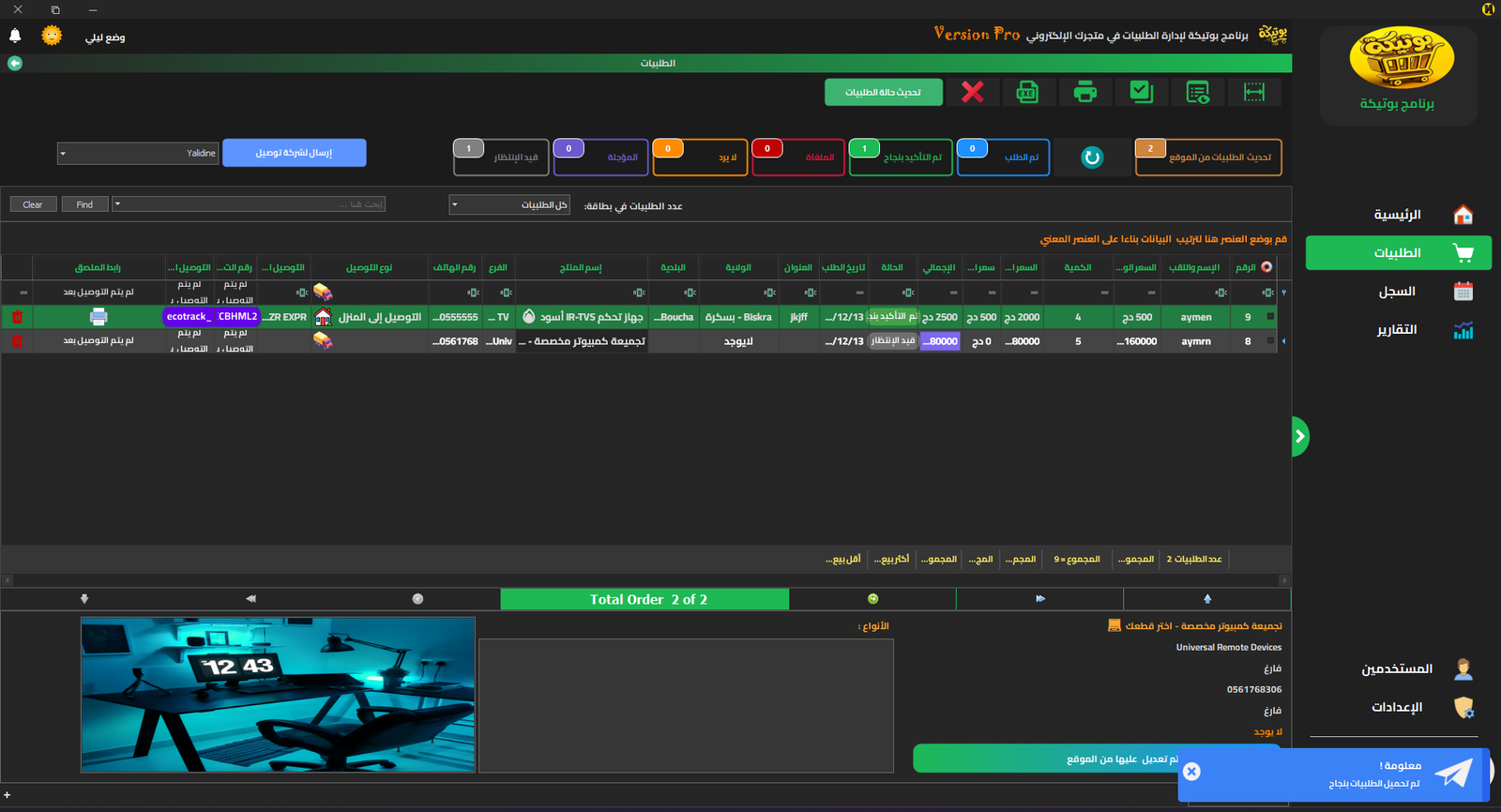Image resolution: width=1501 pixels, height=812 pixels.
Task: Filter by قيد الإنتظار pending status
Action: point(502,157)
